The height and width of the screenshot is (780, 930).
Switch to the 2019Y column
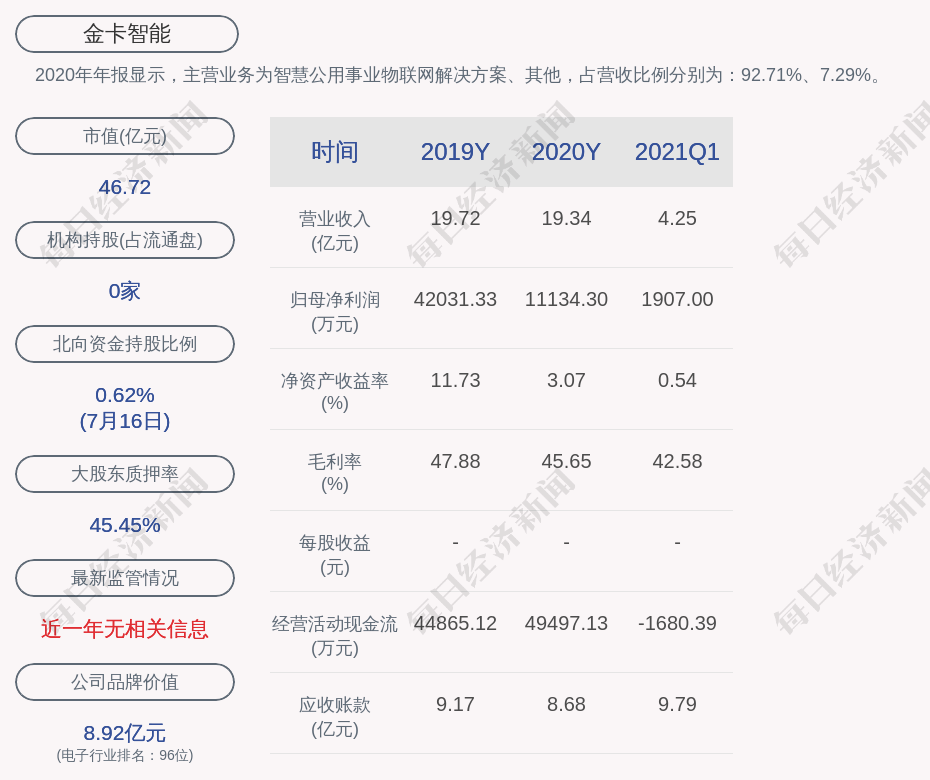point(455,151)
